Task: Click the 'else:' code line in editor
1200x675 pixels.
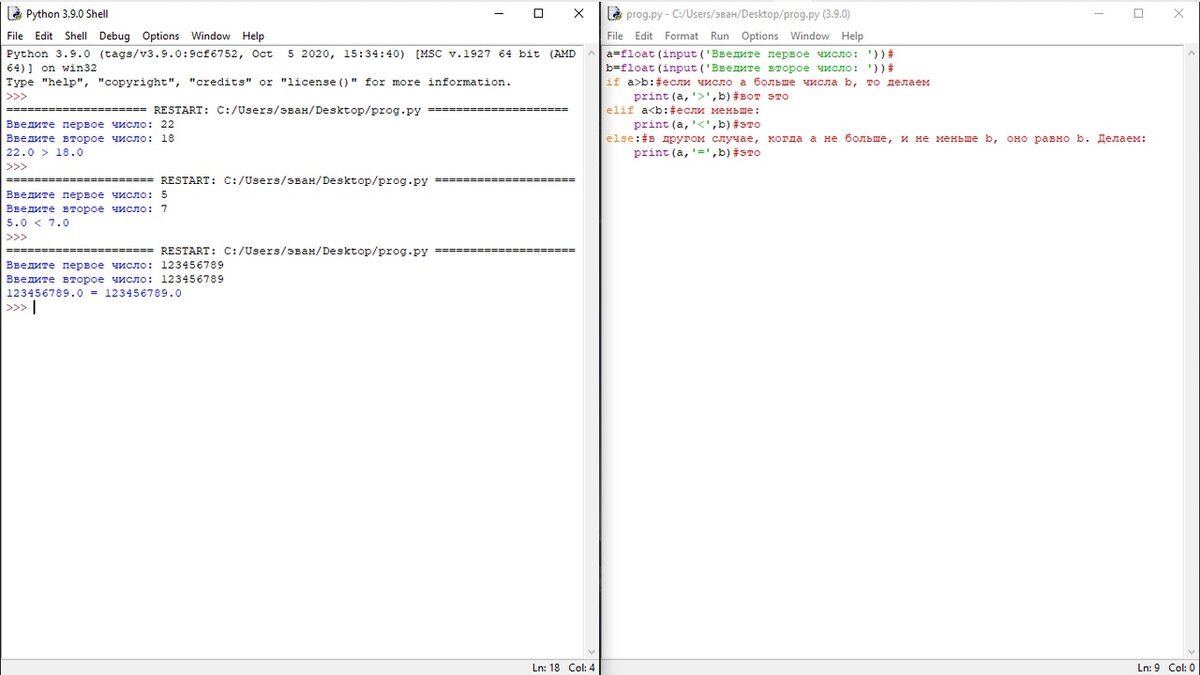Action: coord(876,139)
